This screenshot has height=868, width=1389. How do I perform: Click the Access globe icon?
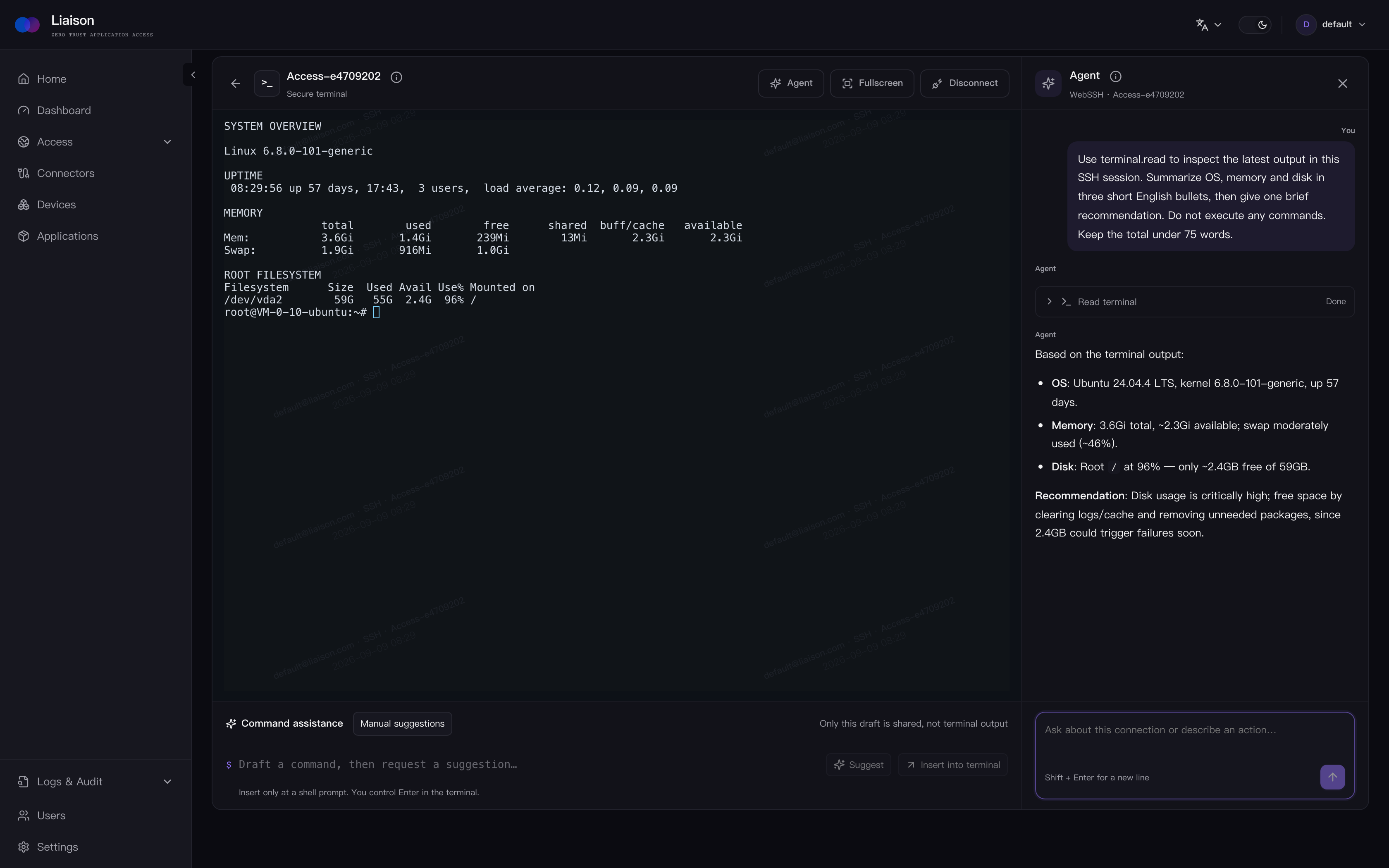pos(24,142)
